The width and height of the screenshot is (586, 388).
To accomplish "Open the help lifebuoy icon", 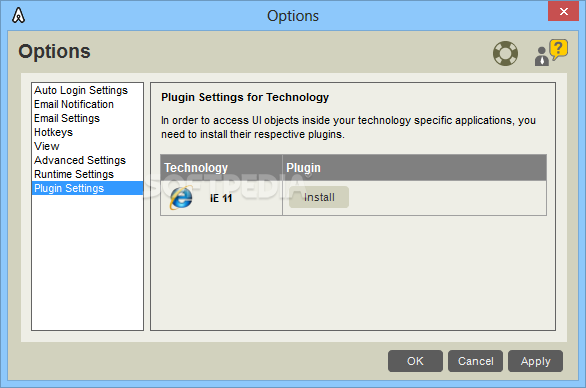I will click(x=505, y=53).
